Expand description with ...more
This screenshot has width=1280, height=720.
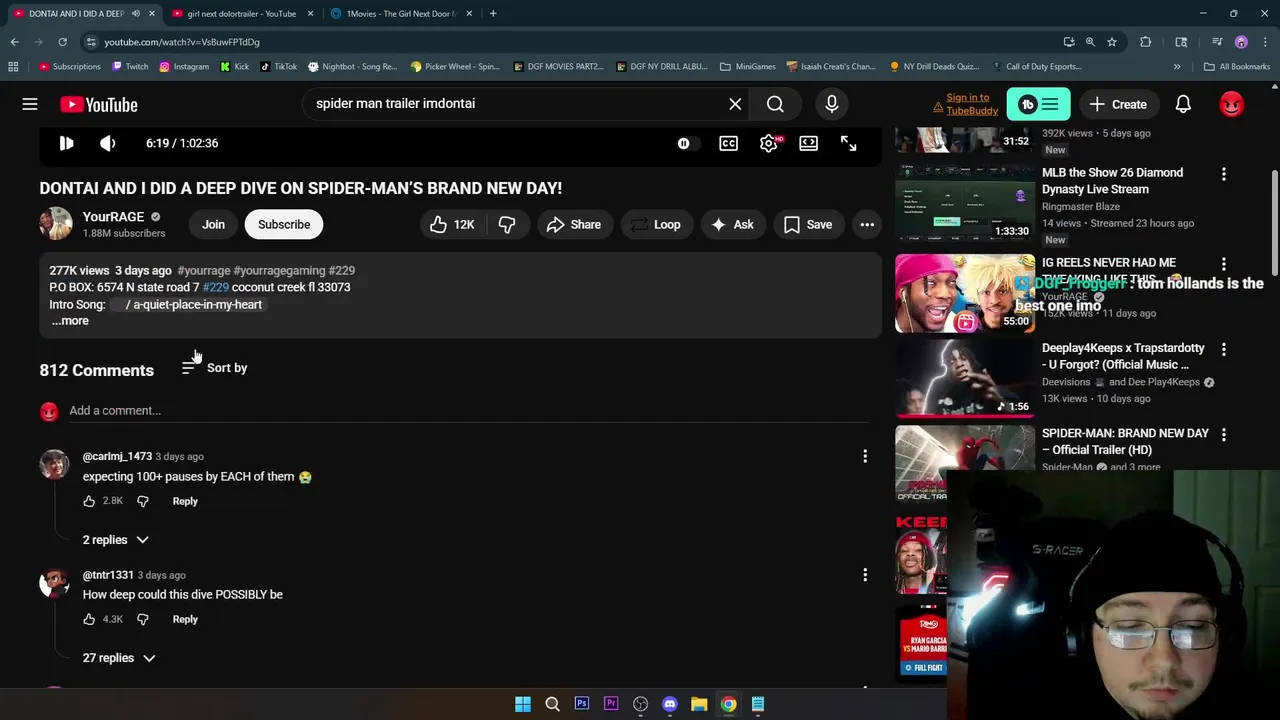[x=70, y=321]
